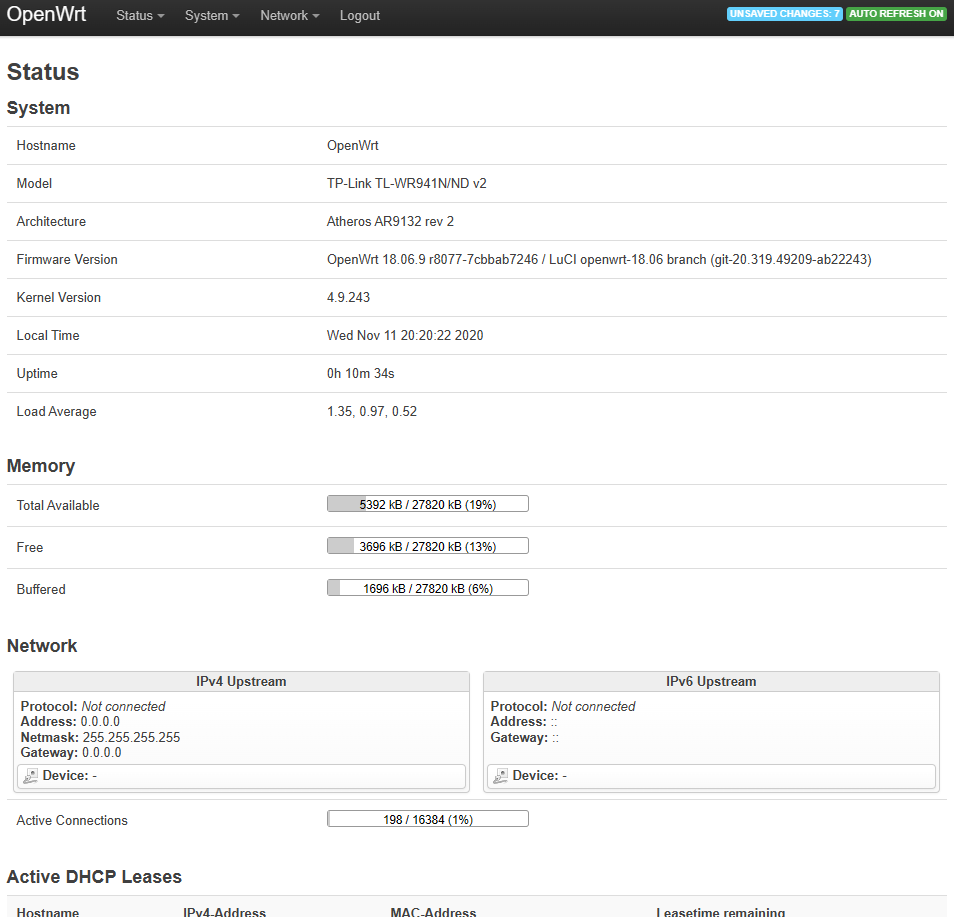Click the Active Connections progress bar
954x917 pixels.
[427, 818]
